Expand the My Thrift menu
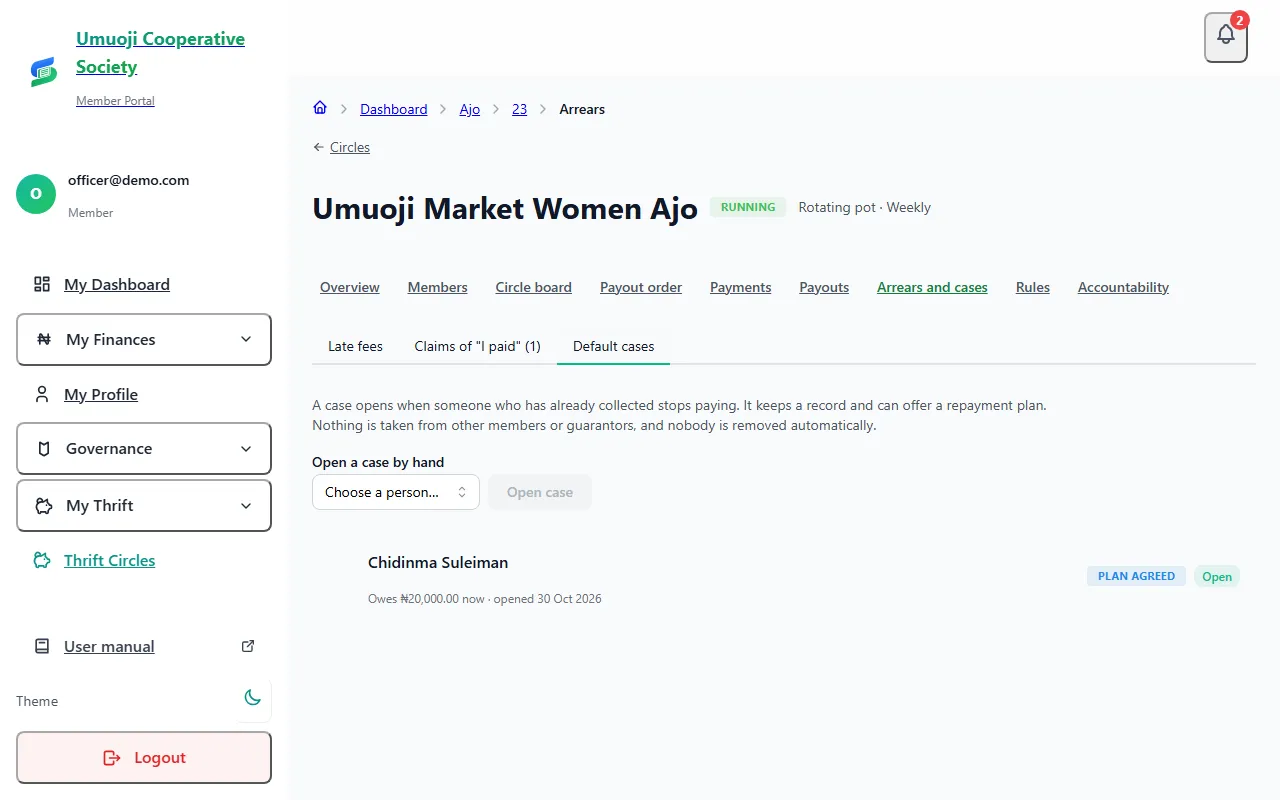 pos(144,505)
